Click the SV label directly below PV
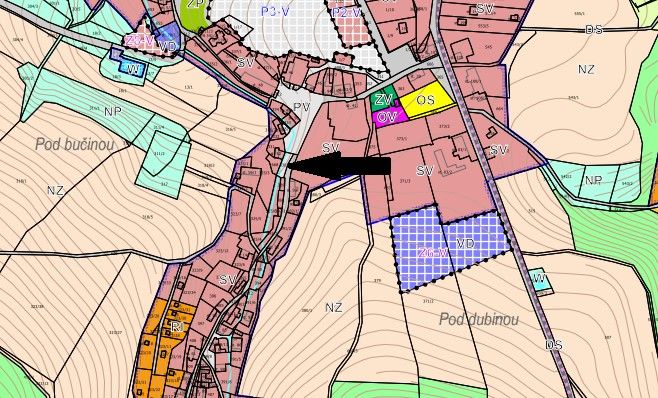This screenshot has height=398, width=658. point(331,147)
